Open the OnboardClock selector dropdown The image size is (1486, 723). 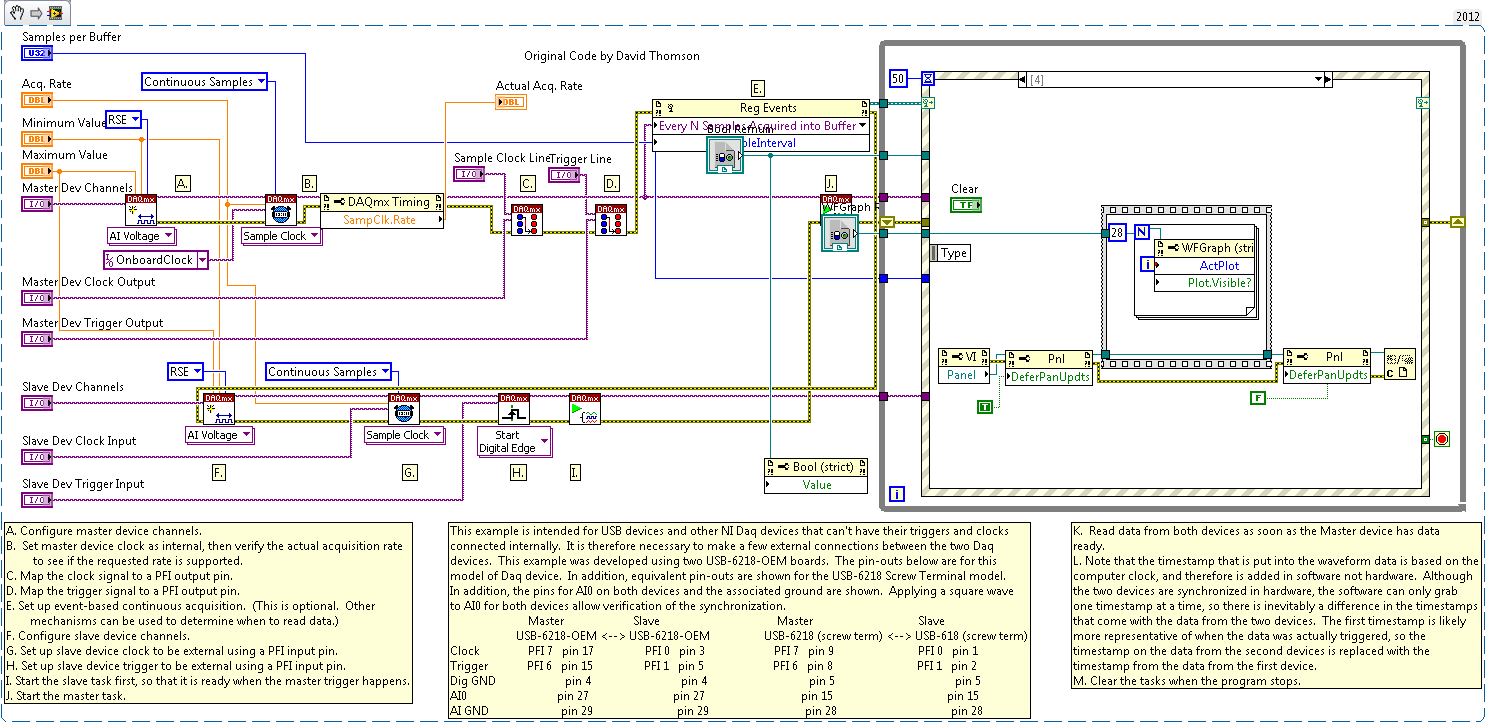point(155,259)
